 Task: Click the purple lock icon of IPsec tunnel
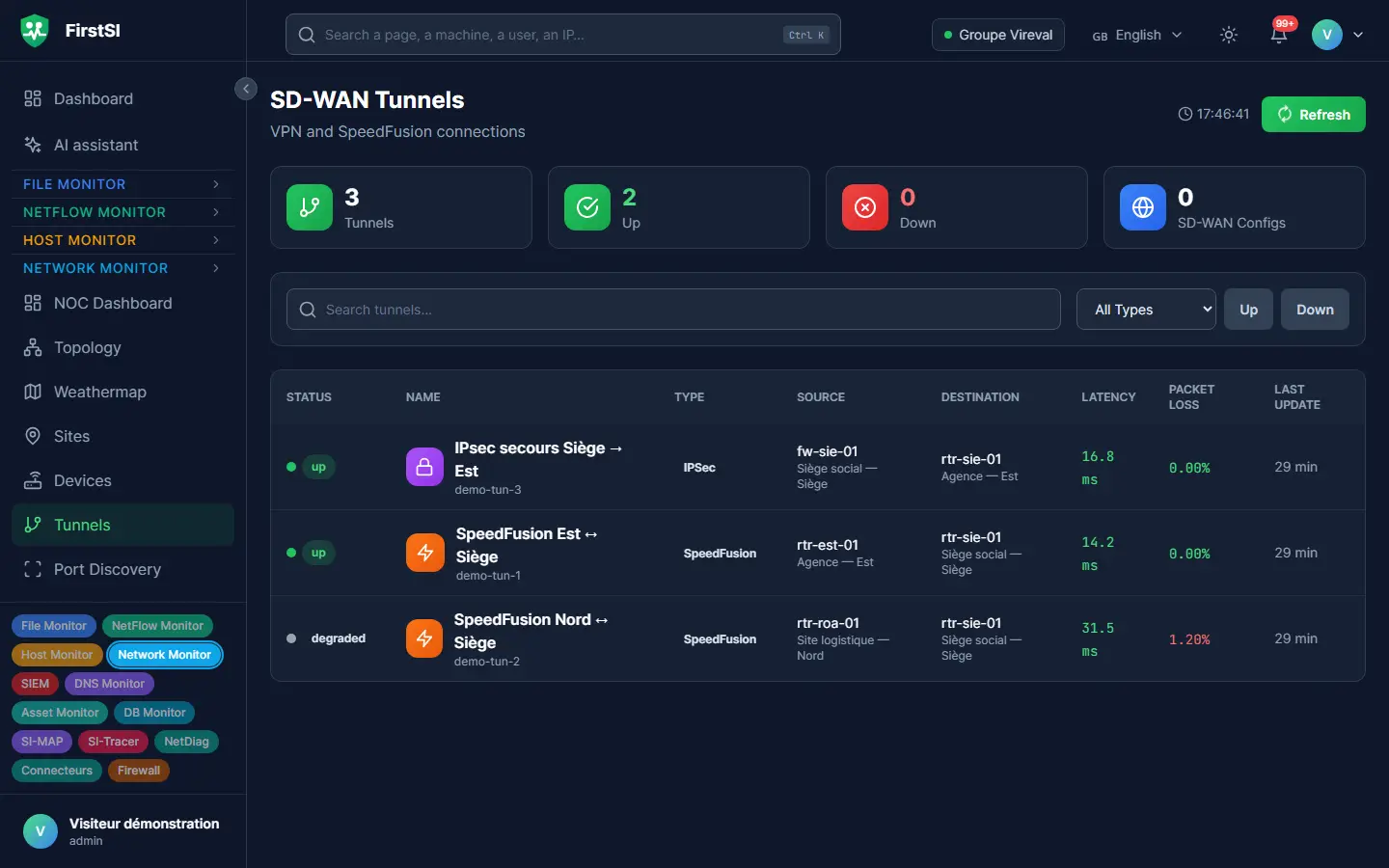[x=424, y=467]
